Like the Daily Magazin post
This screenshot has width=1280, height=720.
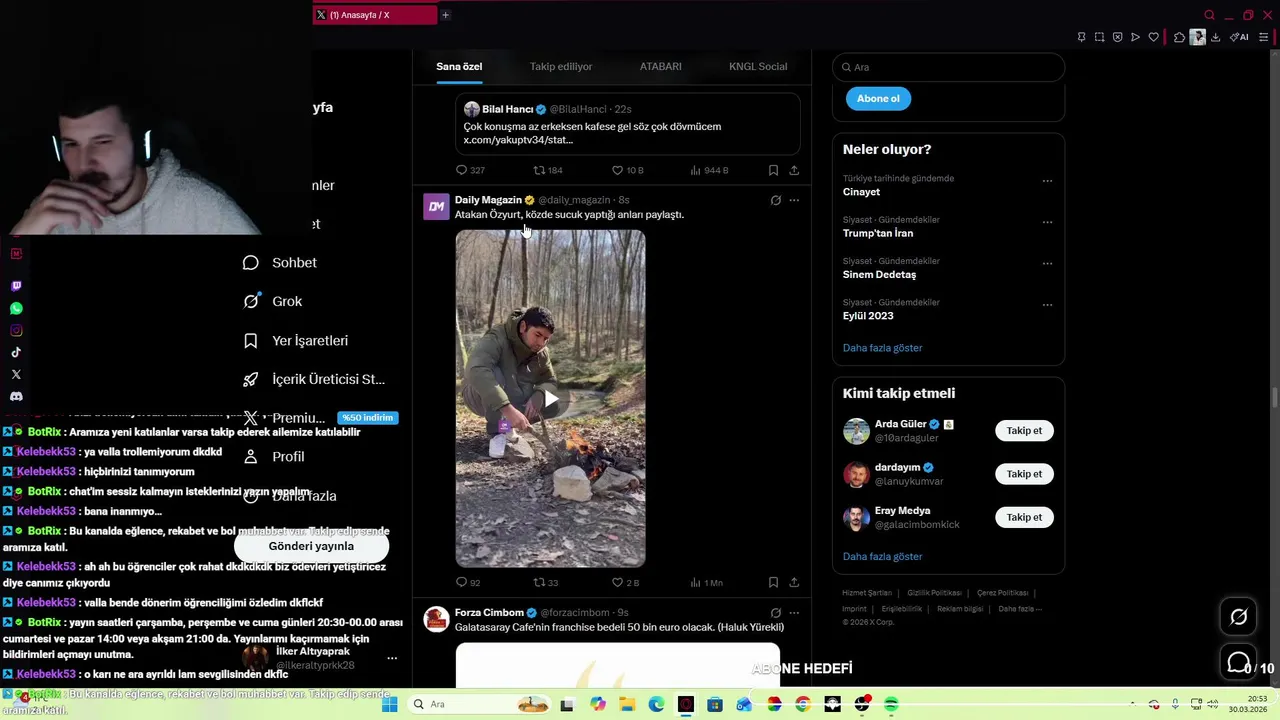(626, 582)
